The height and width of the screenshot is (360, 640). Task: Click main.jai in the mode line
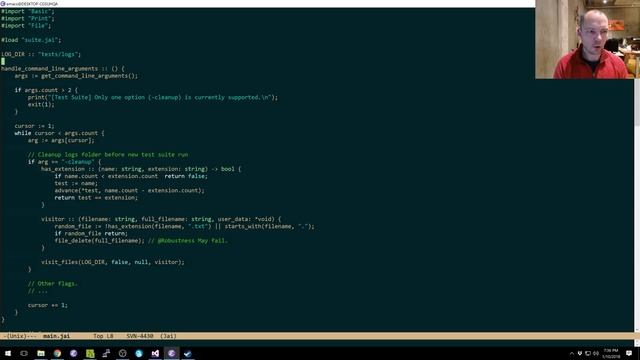point(56,336)
